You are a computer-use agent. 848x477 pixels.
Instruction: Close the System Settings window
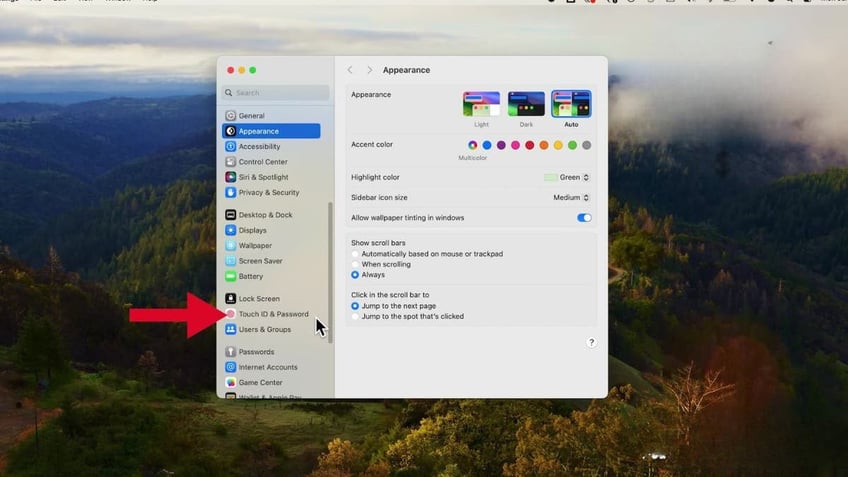[230, 70]
